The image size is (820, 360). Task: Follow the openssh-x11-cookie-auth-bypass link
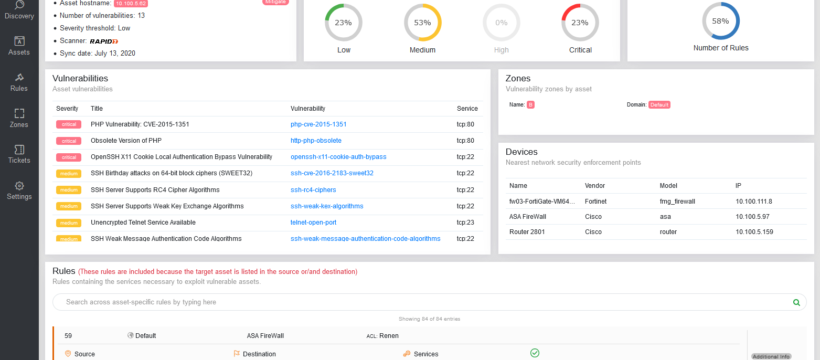338,157
